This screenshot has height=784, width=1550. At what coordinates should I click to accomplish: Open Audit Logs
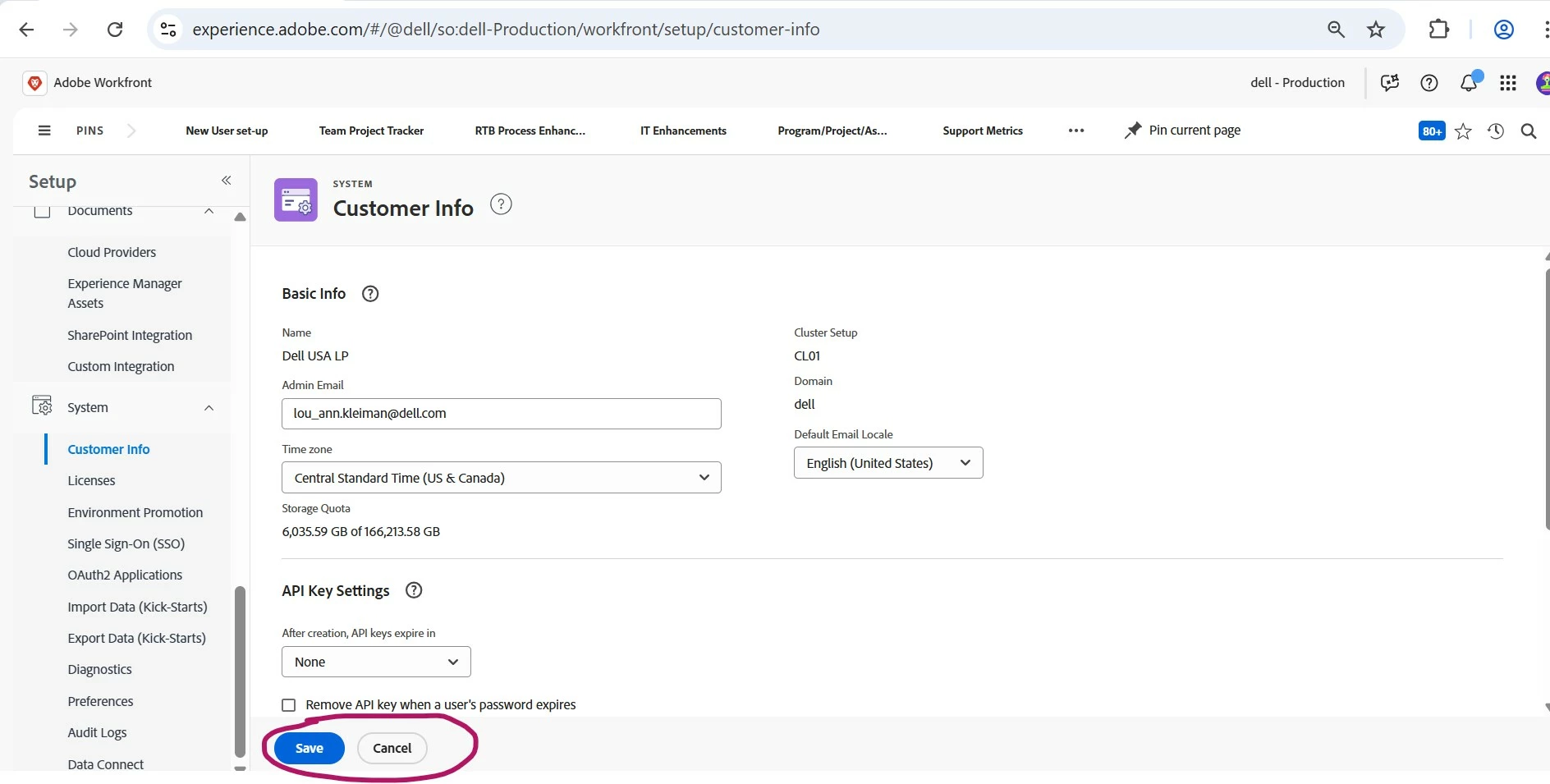(97, 732)
